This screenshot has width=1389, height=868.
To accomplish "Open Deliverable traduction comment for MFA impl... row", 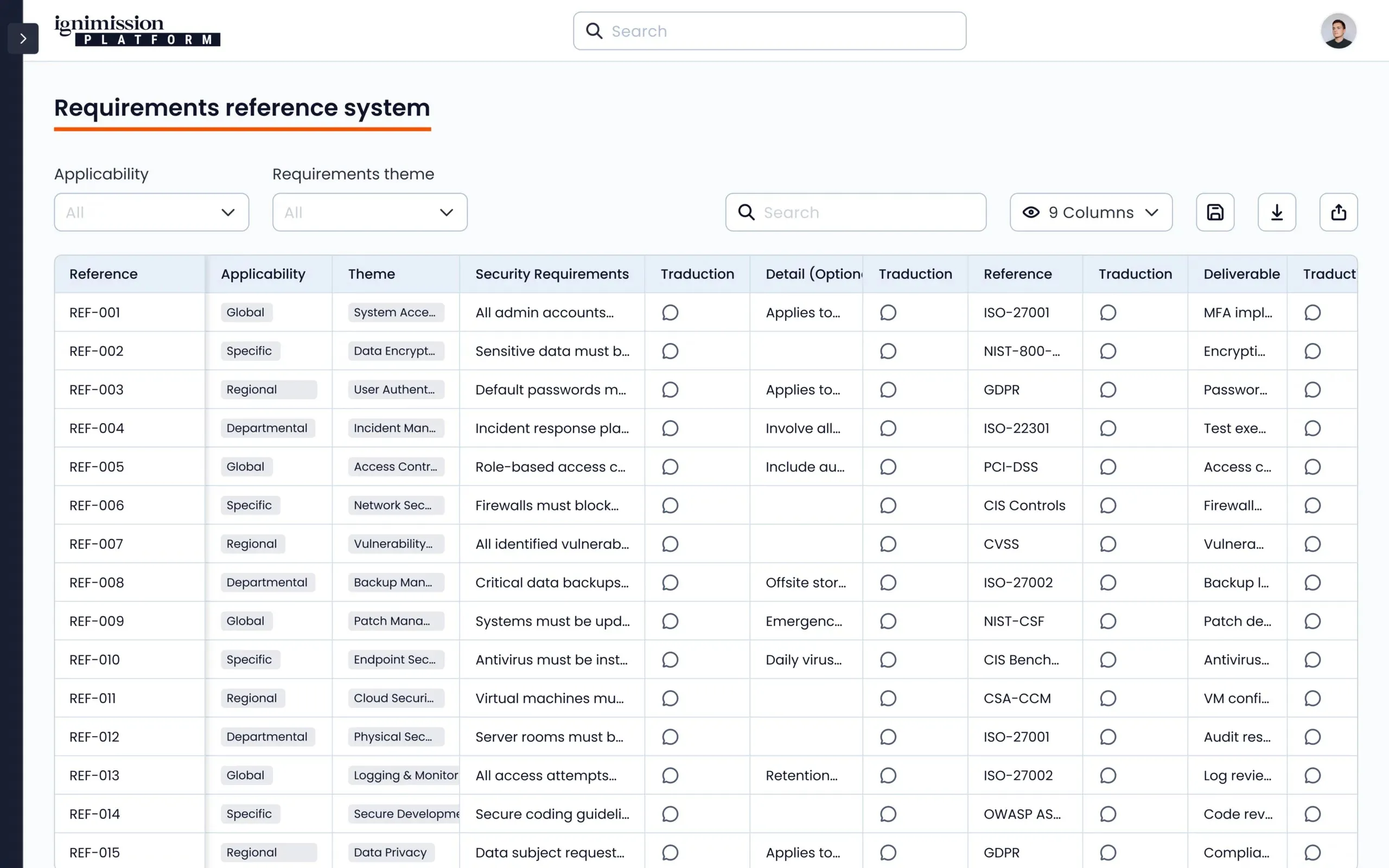I will (x=1312, y=313).
